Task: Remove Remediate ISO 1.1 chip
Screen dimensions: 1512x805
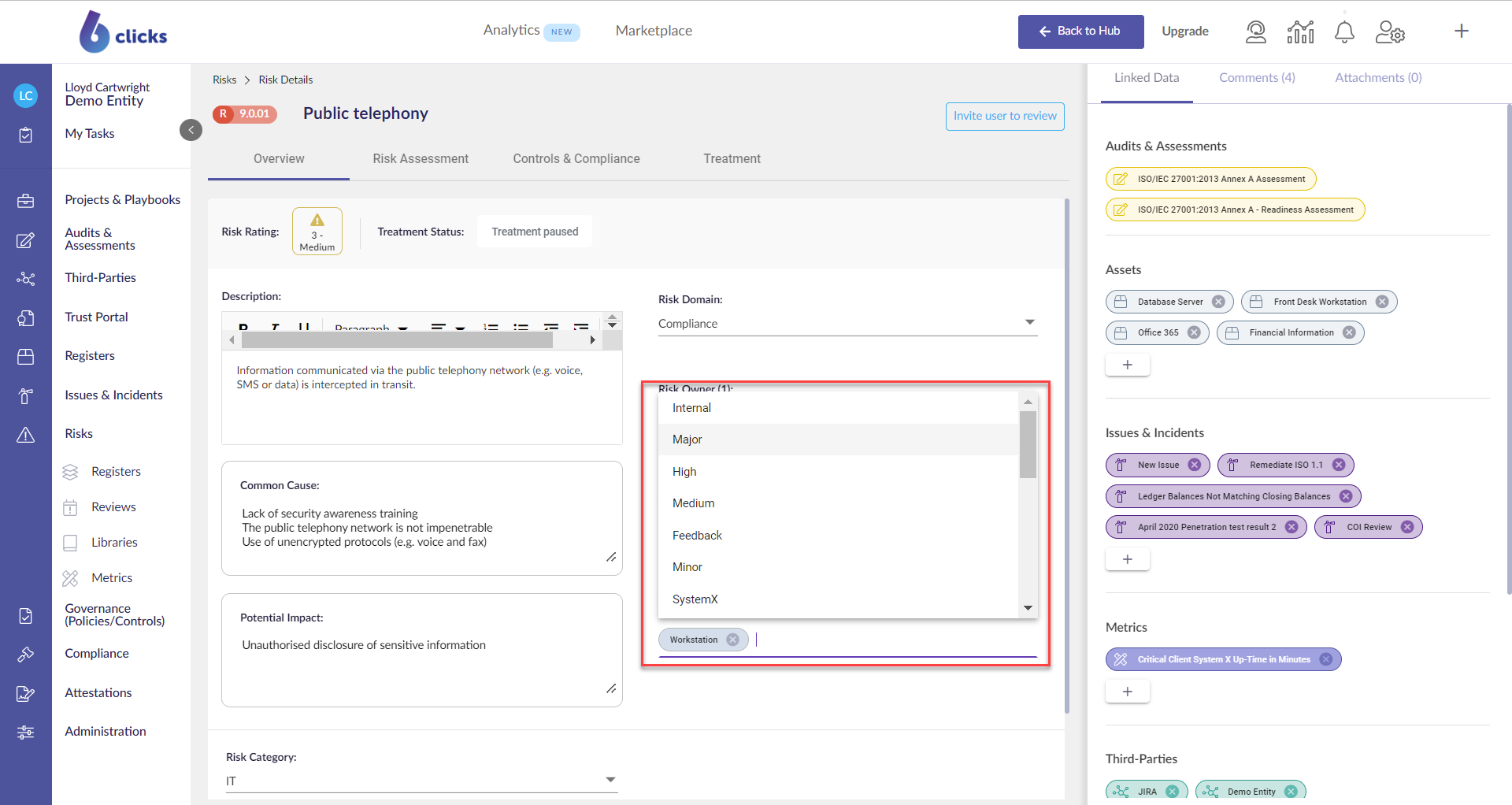Action: (x=1339, y=465)
